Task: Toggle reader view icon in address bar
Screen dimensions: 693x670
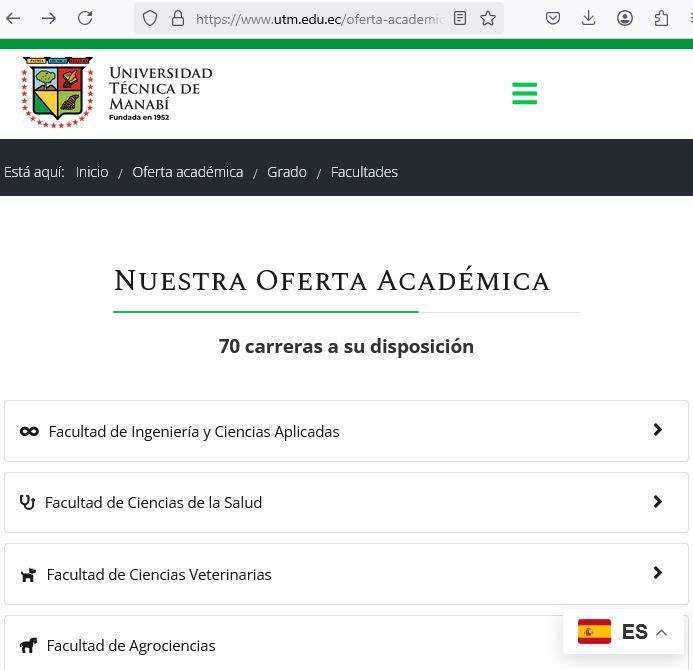Action: [x=460, y=18]
